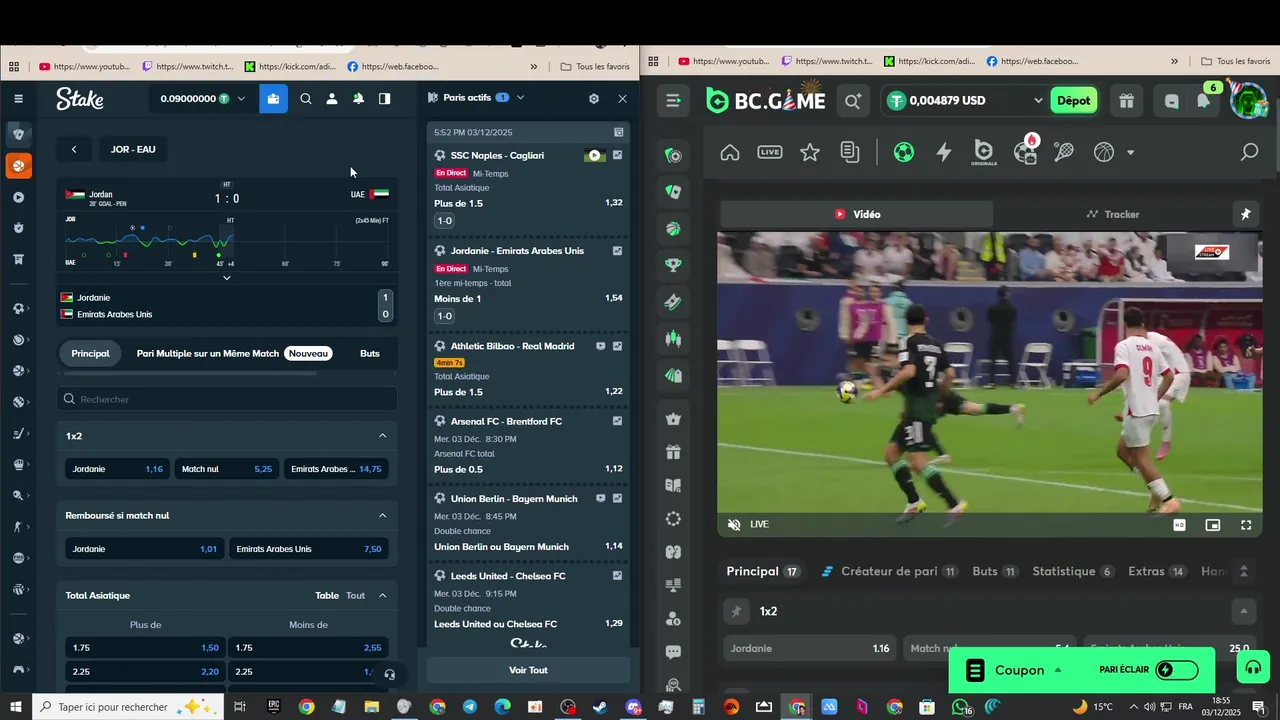Open BC.GAME bet slips document icon
This screenshot has width=1280, height=720.
(850, 152)
